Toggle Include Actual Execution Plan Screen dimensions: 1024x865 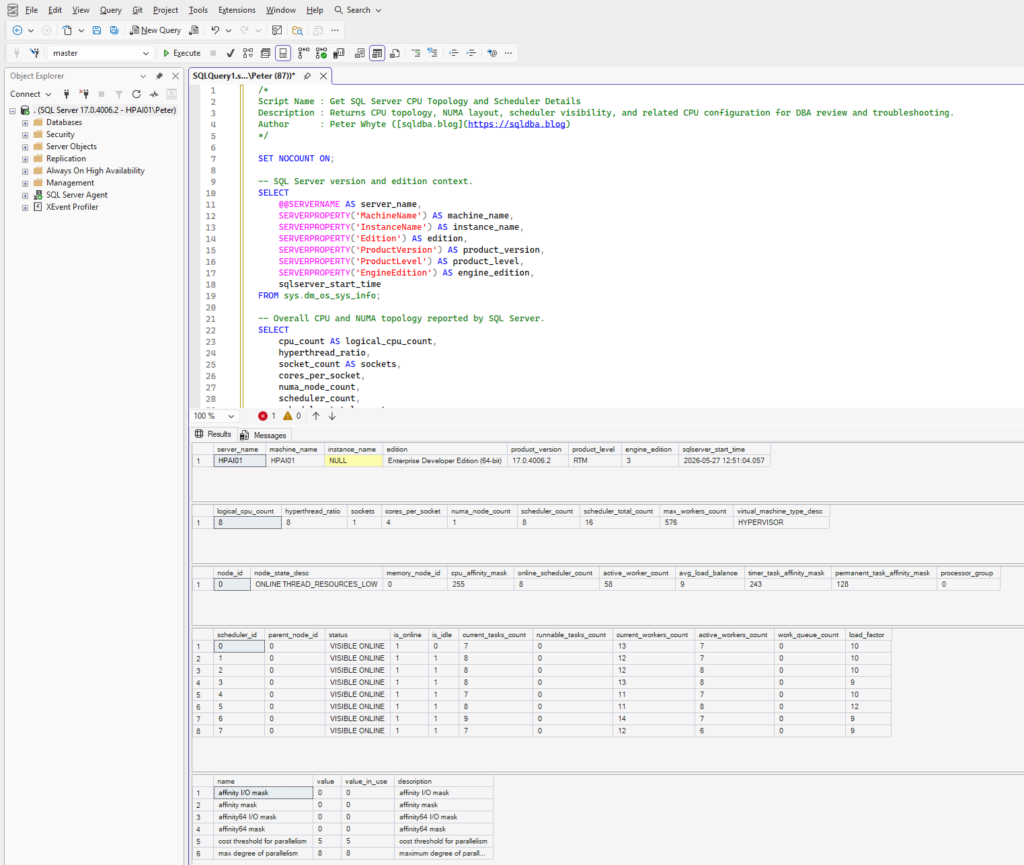coord(303,53)
